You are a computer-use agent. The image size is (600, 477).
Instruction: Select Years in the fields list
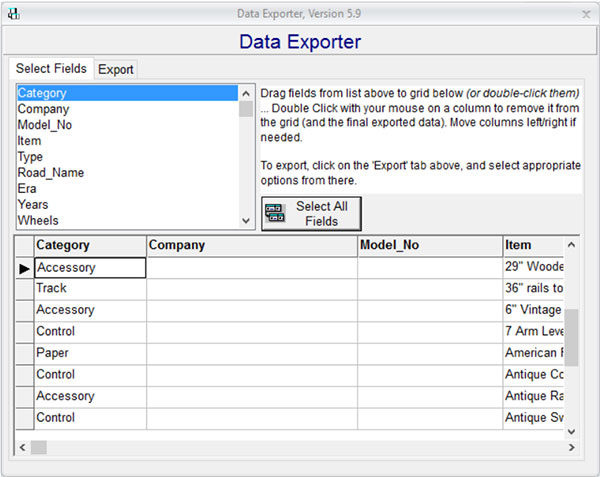point(127,205)
